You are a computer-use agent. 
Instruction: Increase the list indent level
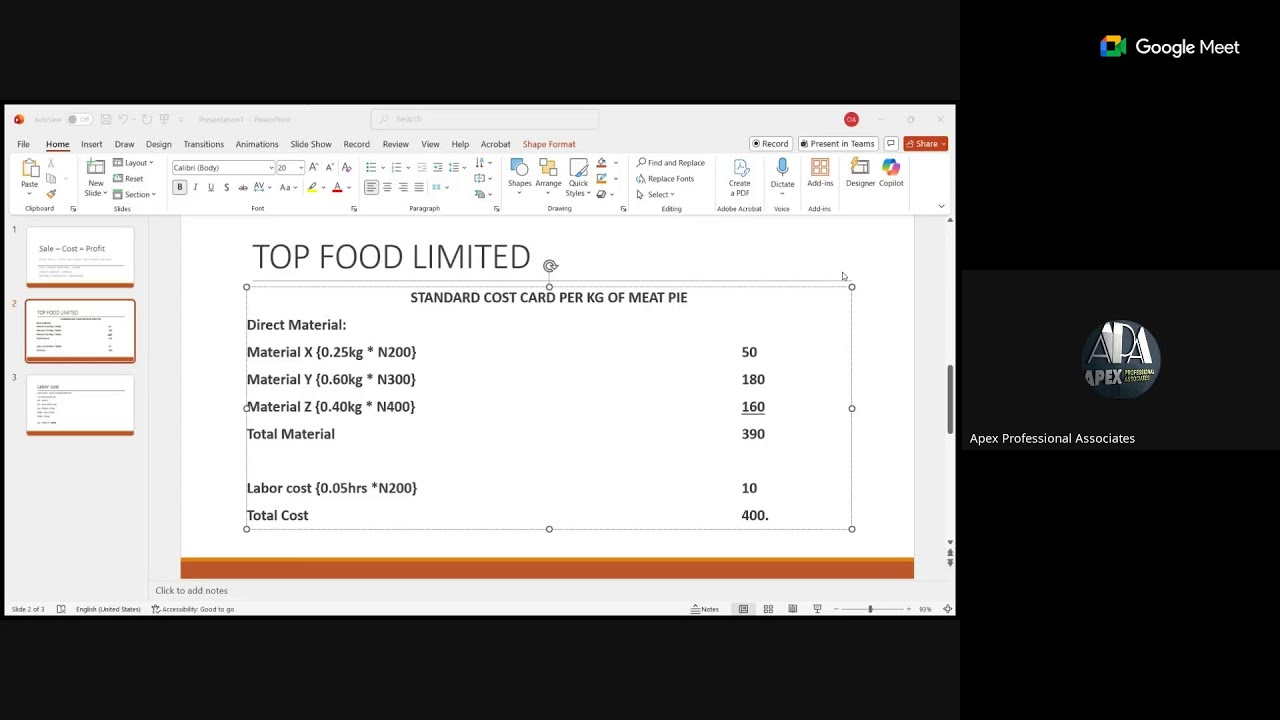(437, 167)
